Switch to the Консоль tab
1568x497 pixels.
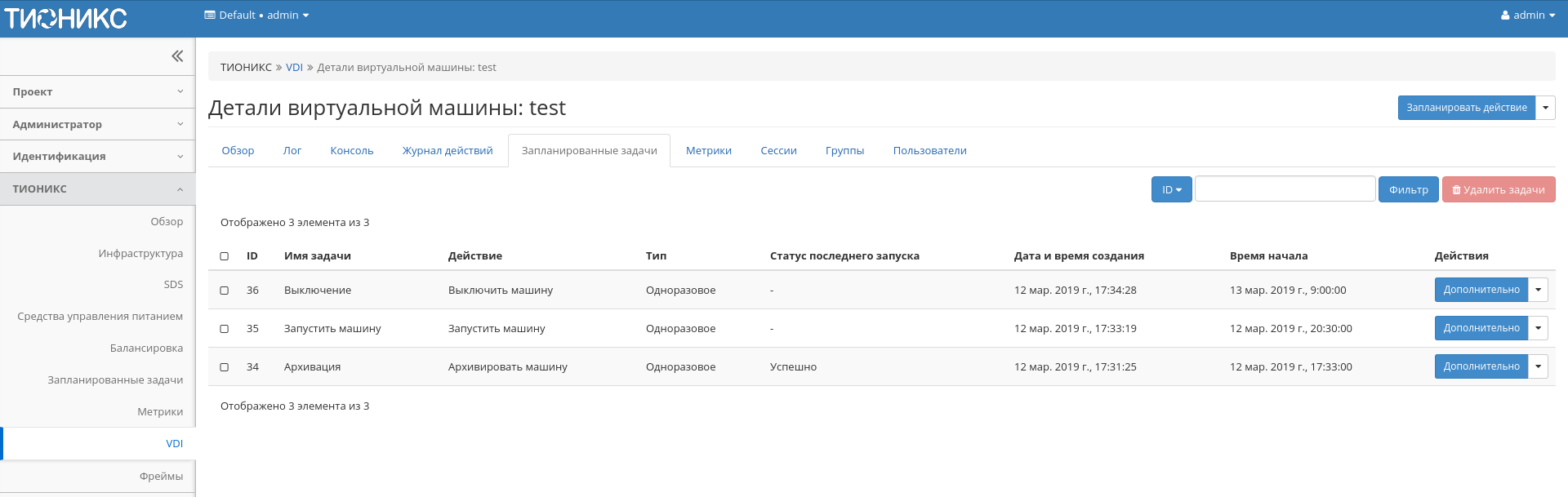[x=351, y=151]
